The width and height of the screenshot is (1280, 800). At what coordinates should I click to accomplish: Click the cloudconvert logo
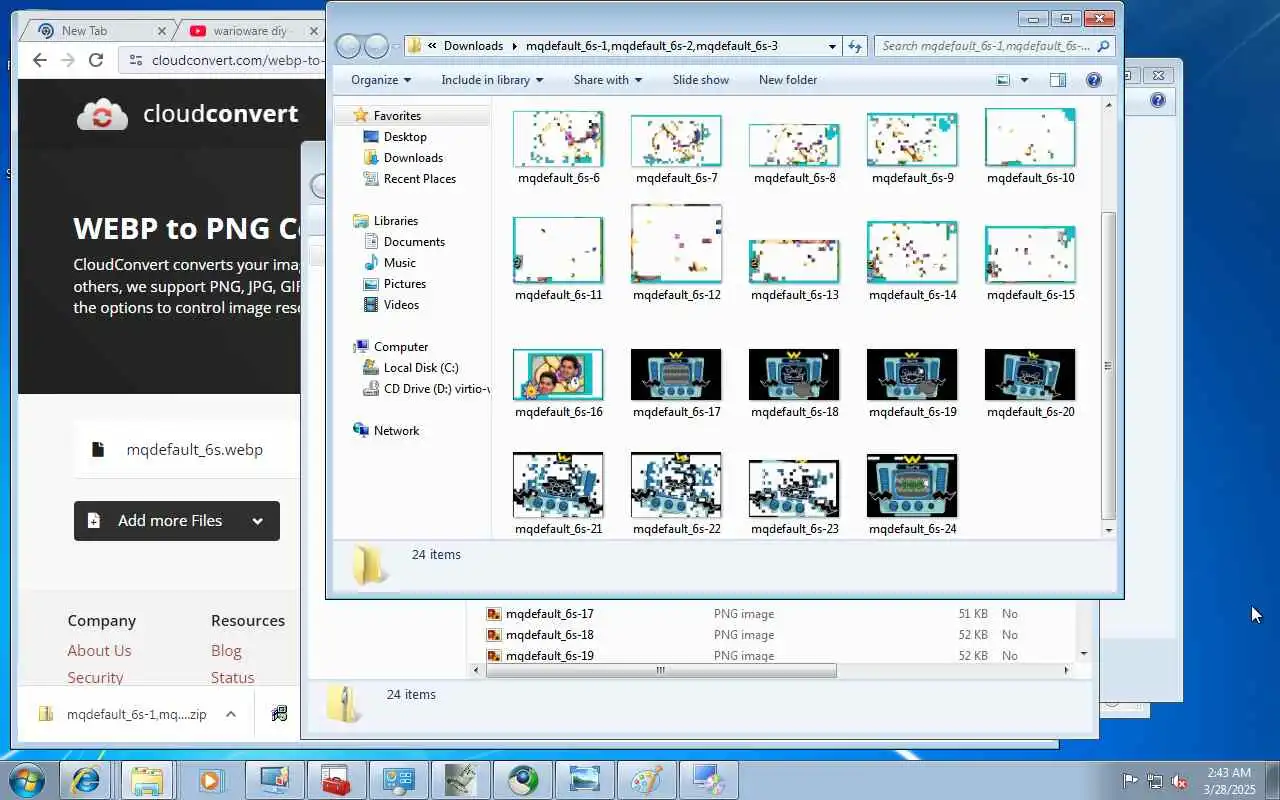(188, 114)
